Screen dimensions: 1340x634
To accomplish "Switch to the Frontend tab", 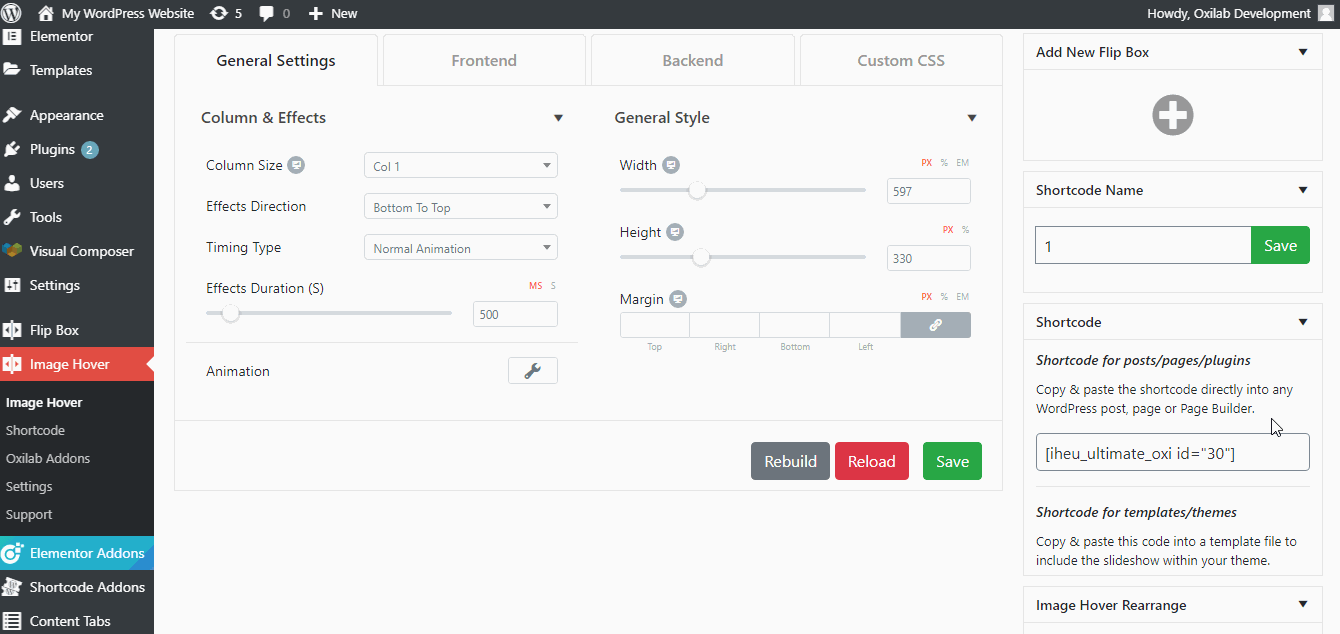I will coord(484,60).
